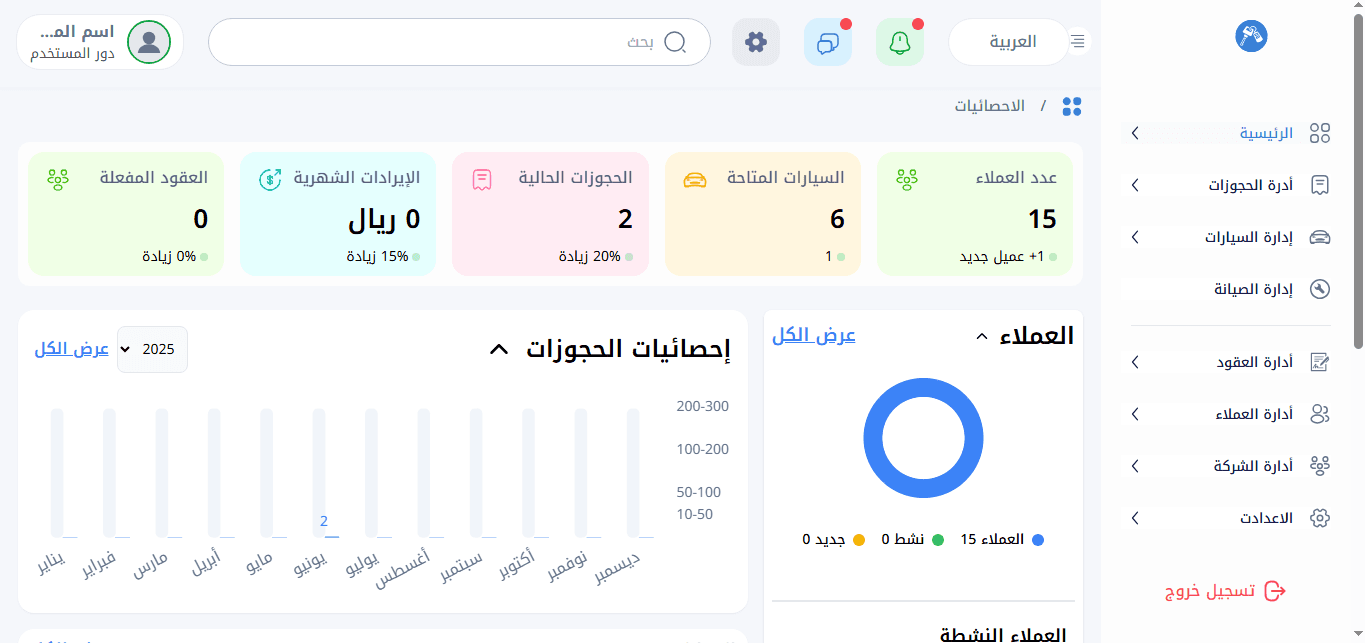The height and width of the screenshot is (643, 1365).
Task: Click the sidebar collapse menu icon
Action: click(1077, 41)
